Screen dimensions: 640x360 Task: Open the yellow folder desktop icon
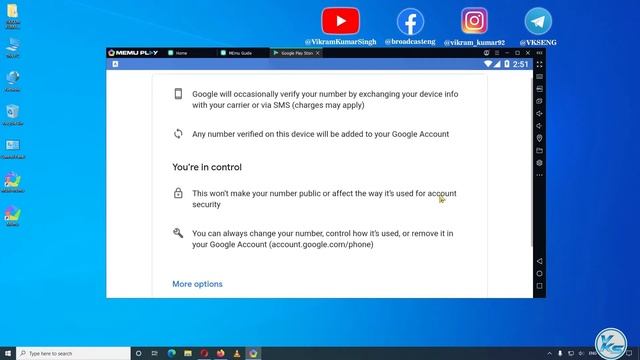tap(13, 16)
